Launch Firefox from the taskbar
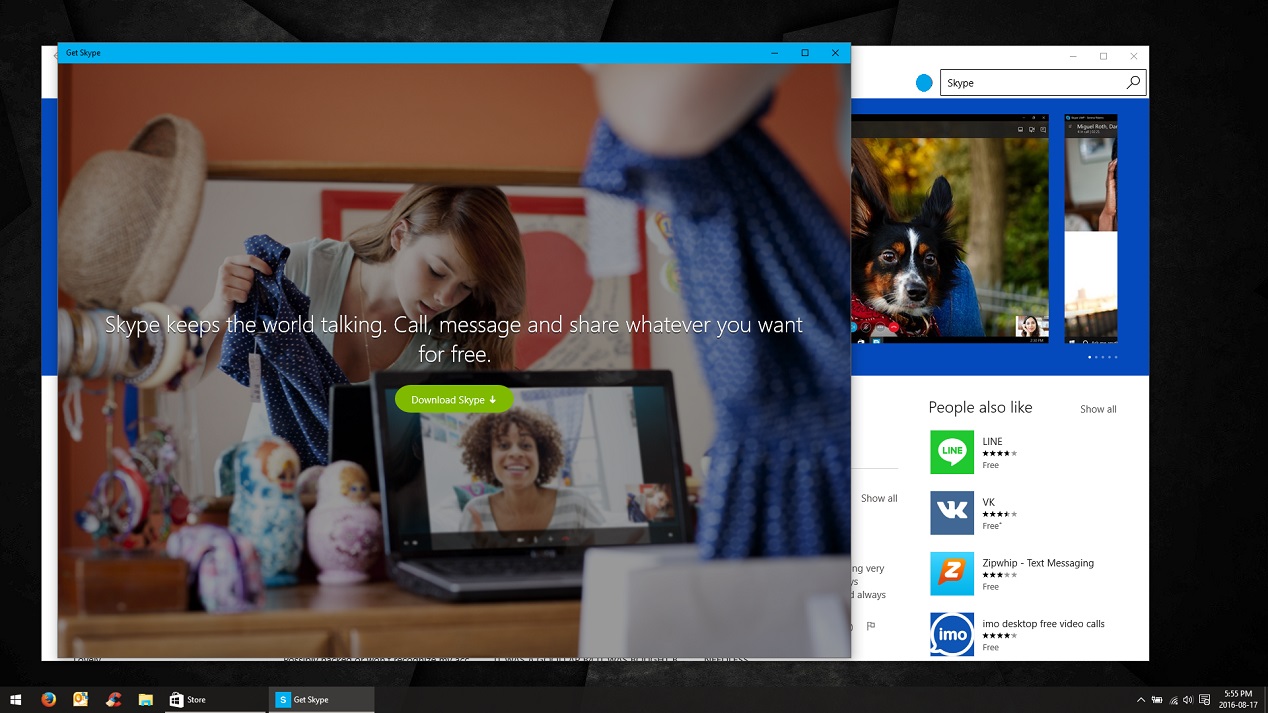Image resolution: width=1268 pixels, height=713 pixels. [x=49, y=699]
